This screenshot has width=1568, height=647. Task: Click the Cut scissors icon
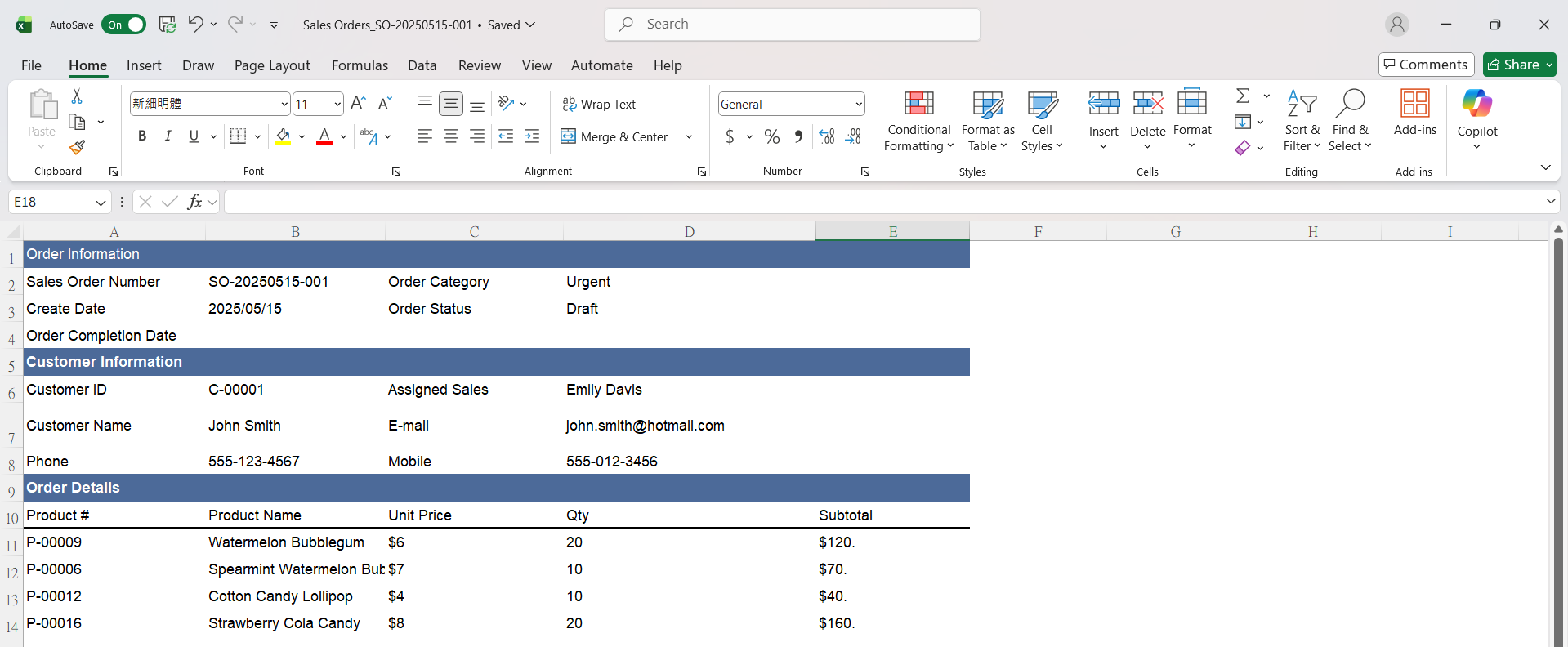pos(77,96)
